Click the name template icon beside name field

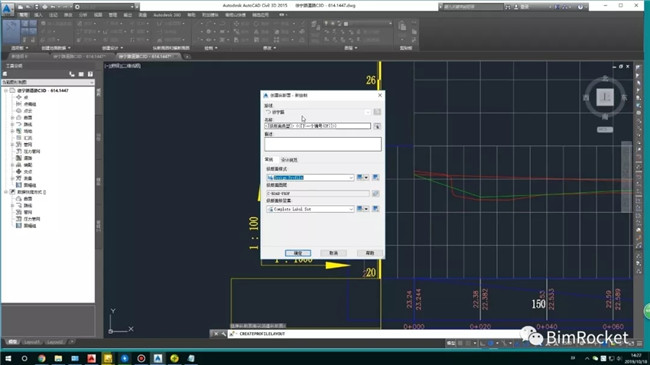(377, 126)
